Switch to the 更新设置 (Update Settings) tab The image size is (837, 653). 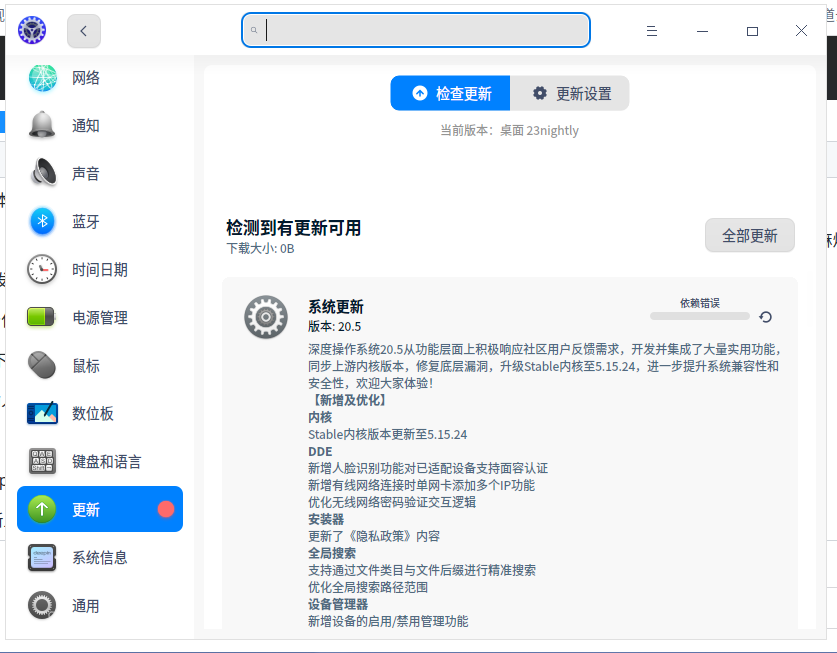[570, 93]
